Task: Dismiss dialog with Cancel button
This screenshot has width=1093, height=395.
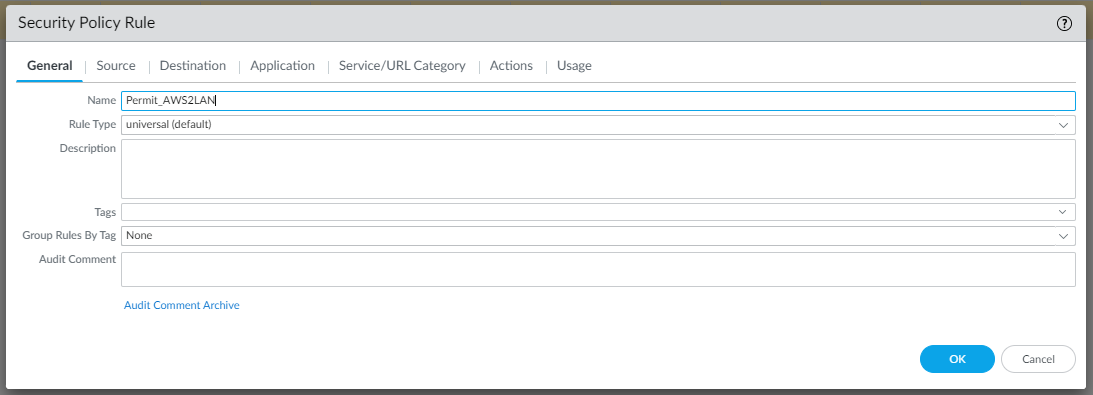Action: coord(1038,359)
